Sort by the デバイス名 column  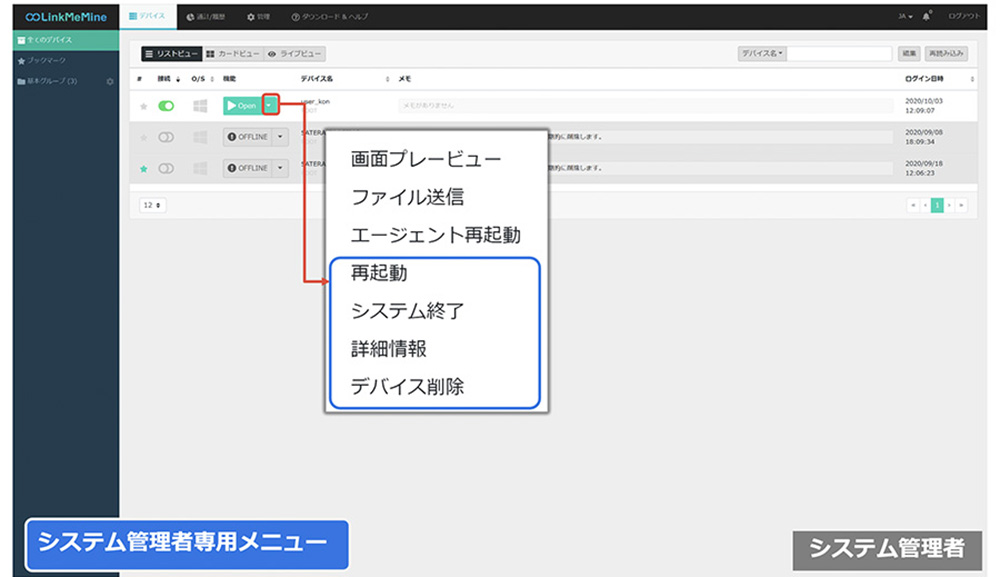(344, 79)
